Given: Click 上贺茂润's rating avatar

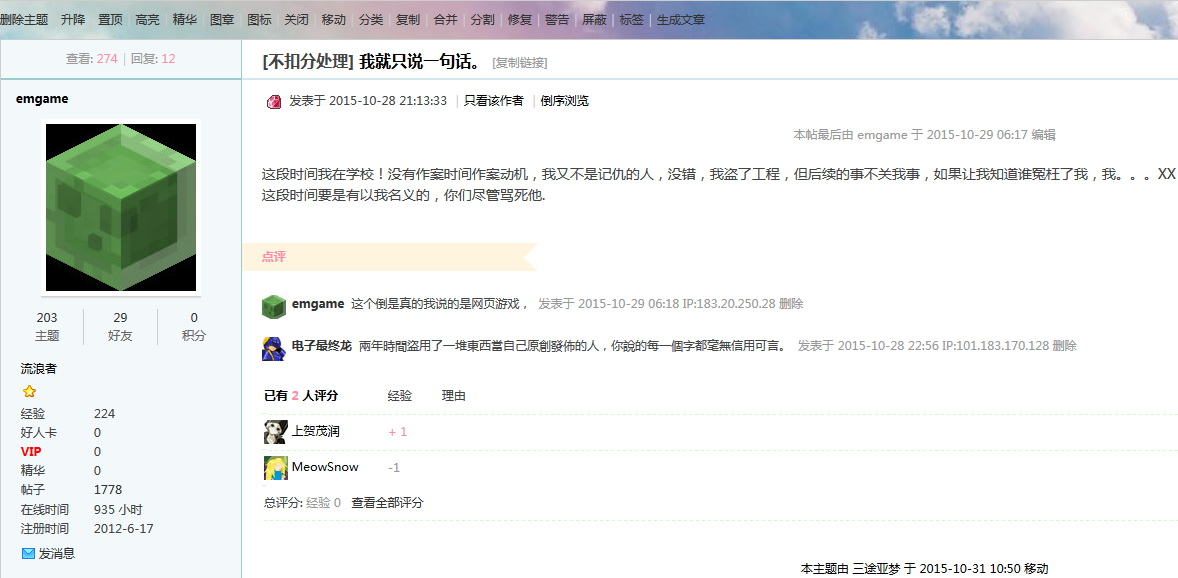Looking at the screenshot, I should click(276, 431).
